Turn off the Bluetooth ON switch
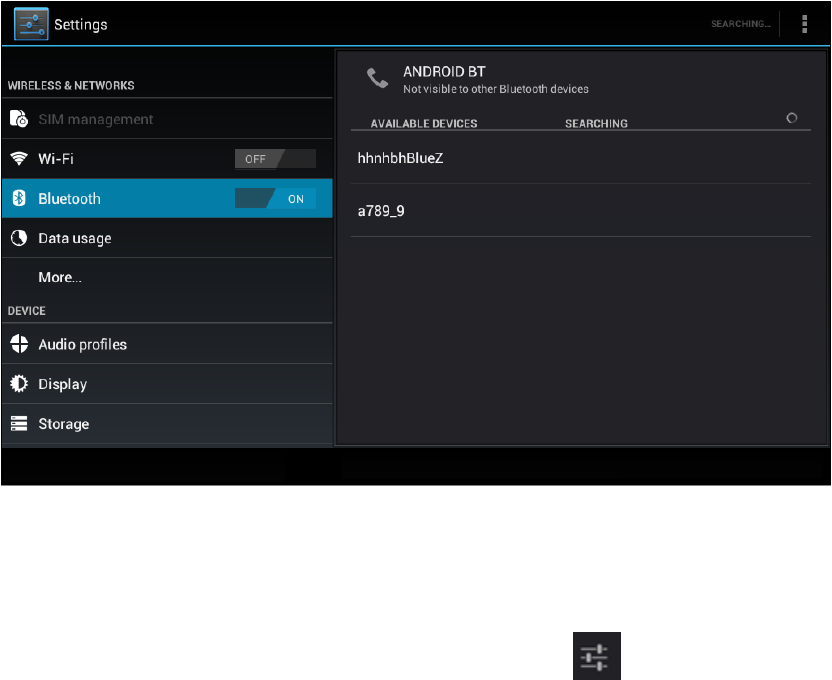The width and height of the screenshot is (832, 680). 275,198
